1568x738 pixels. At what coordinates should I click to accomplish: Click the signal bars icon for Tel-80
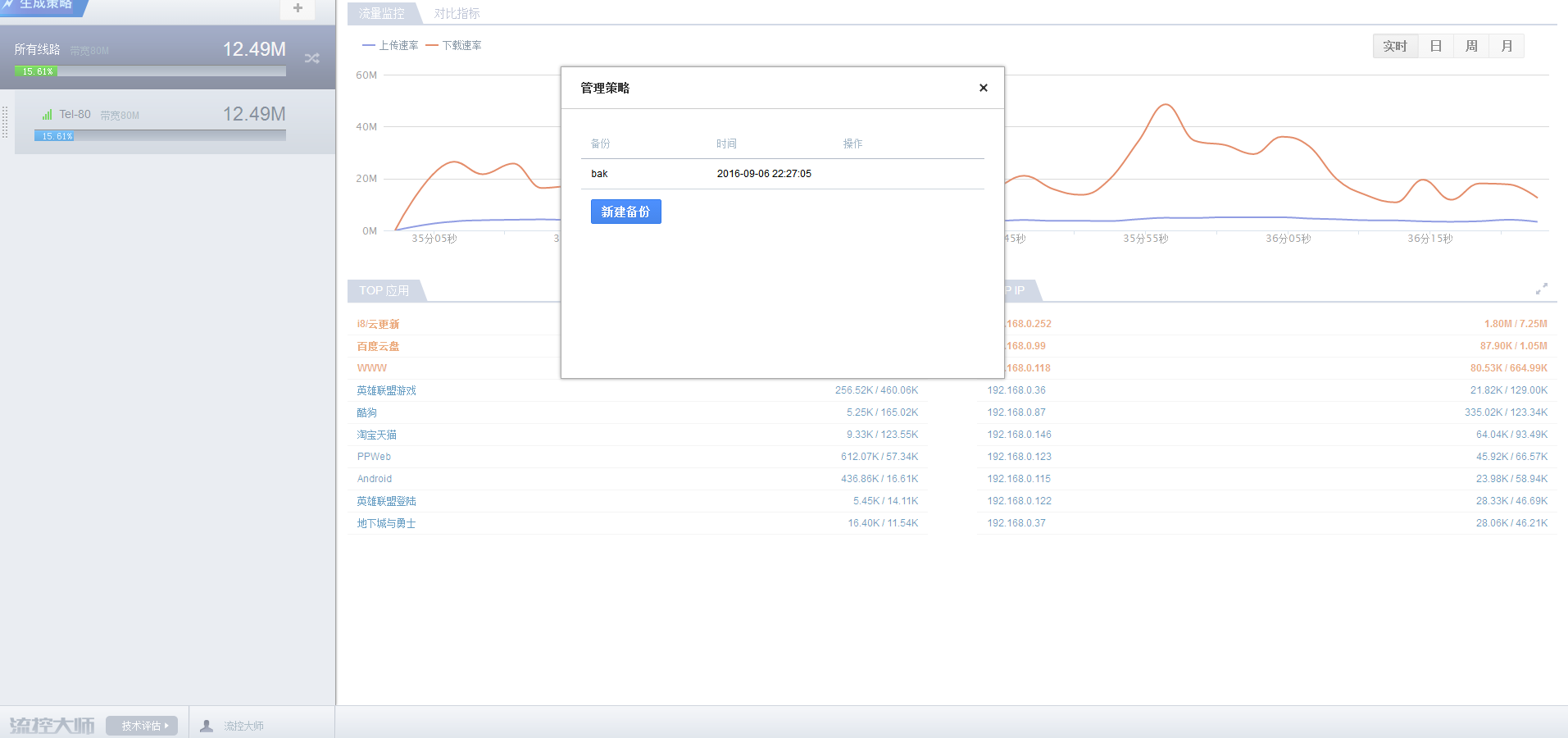(48, 115)
